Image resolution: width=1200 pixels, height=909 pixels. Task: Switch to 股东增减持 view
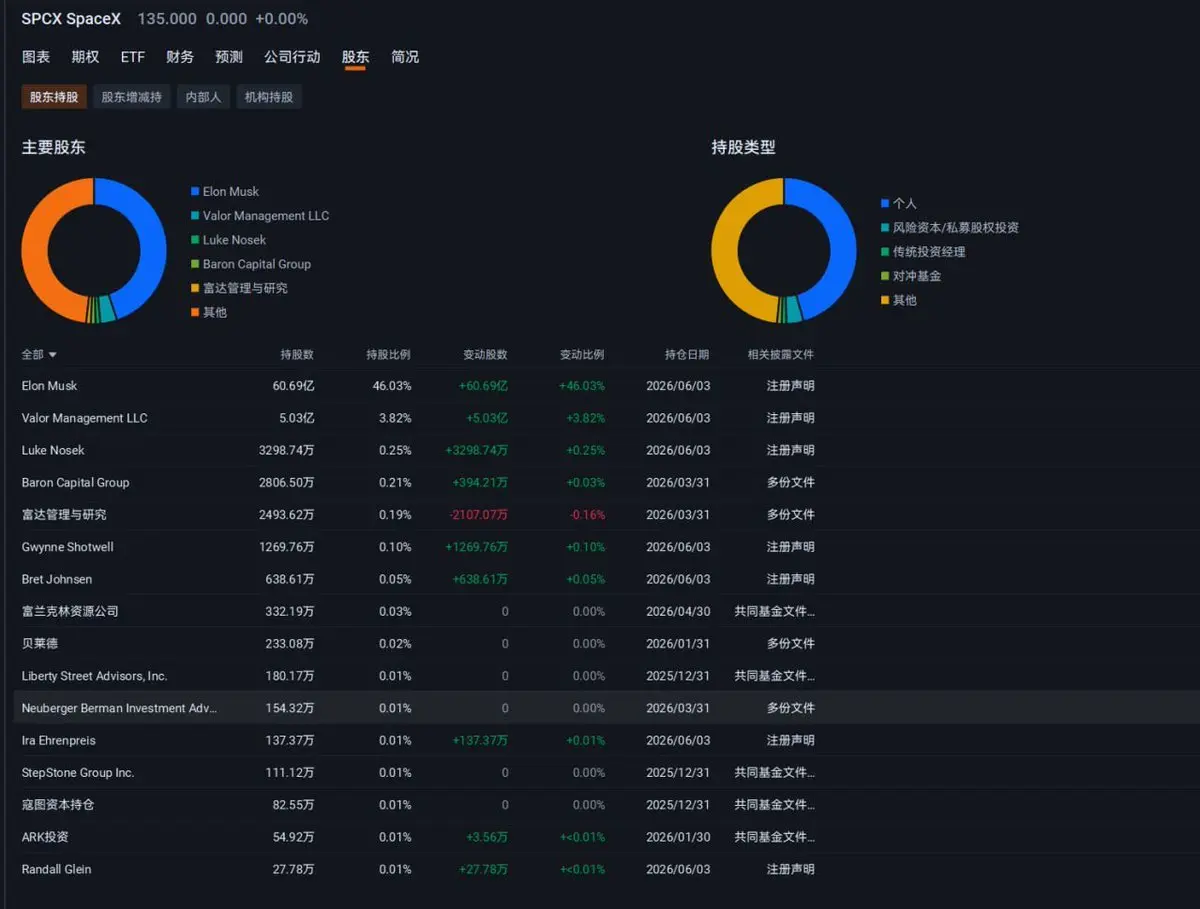coord(131,97)
